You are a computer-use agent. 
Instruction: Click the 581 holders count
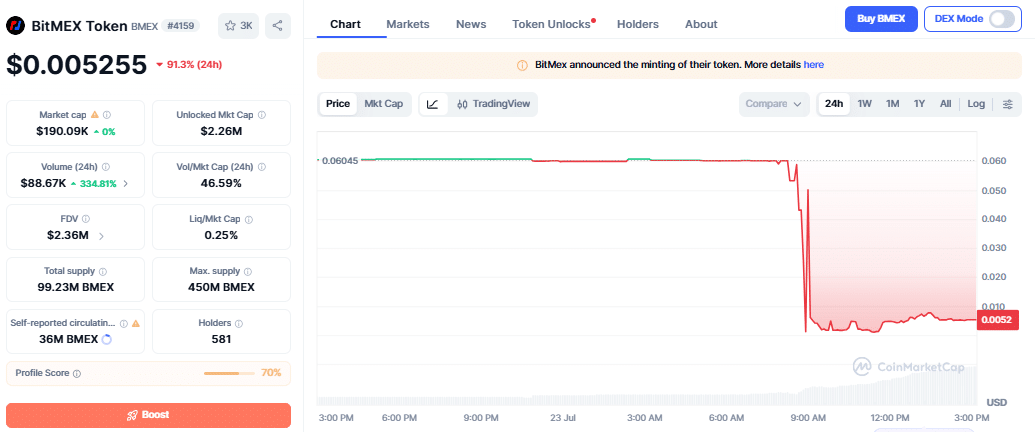tap(221, 340)
